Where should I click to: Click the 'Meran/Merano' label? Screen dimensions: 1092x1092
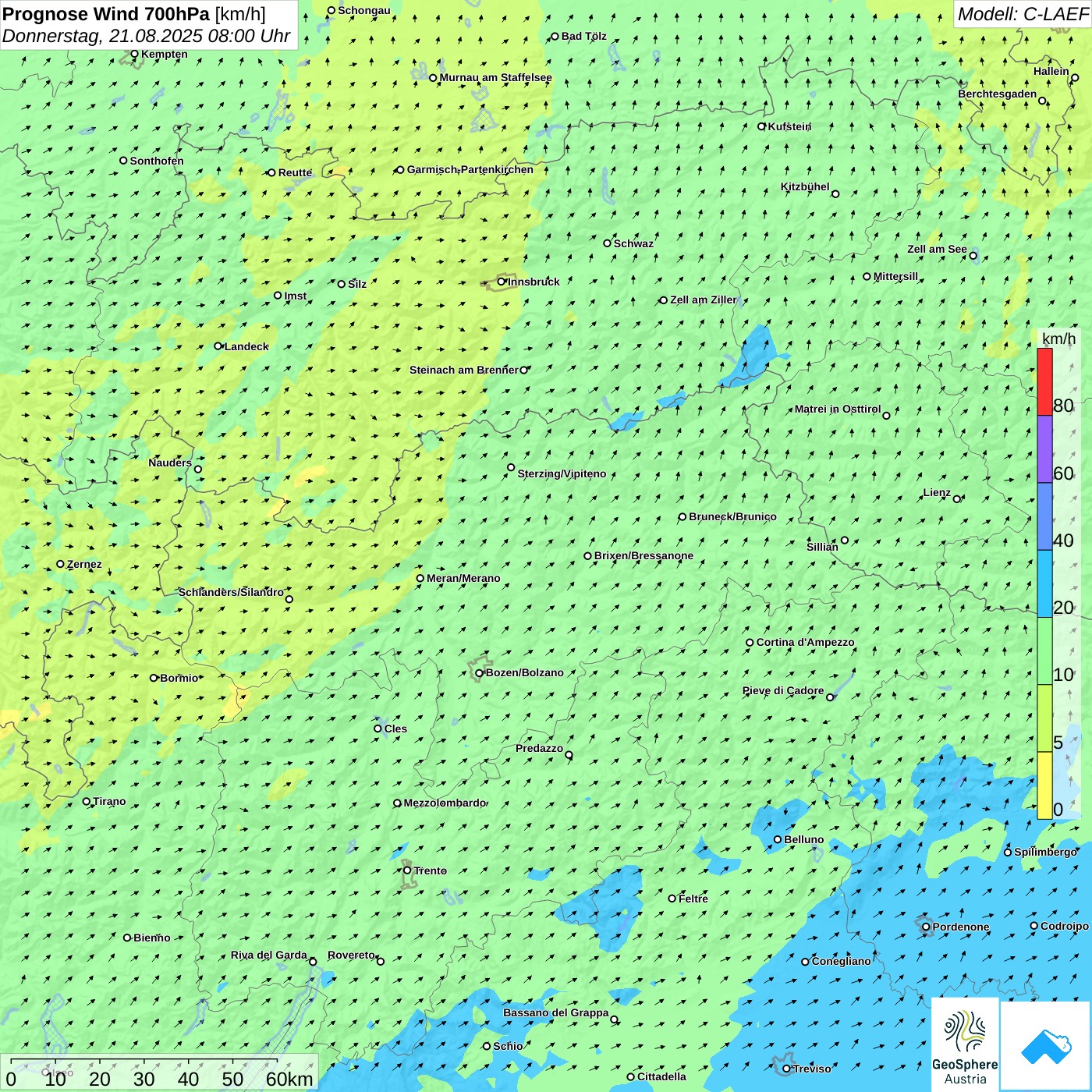point(463,578)
